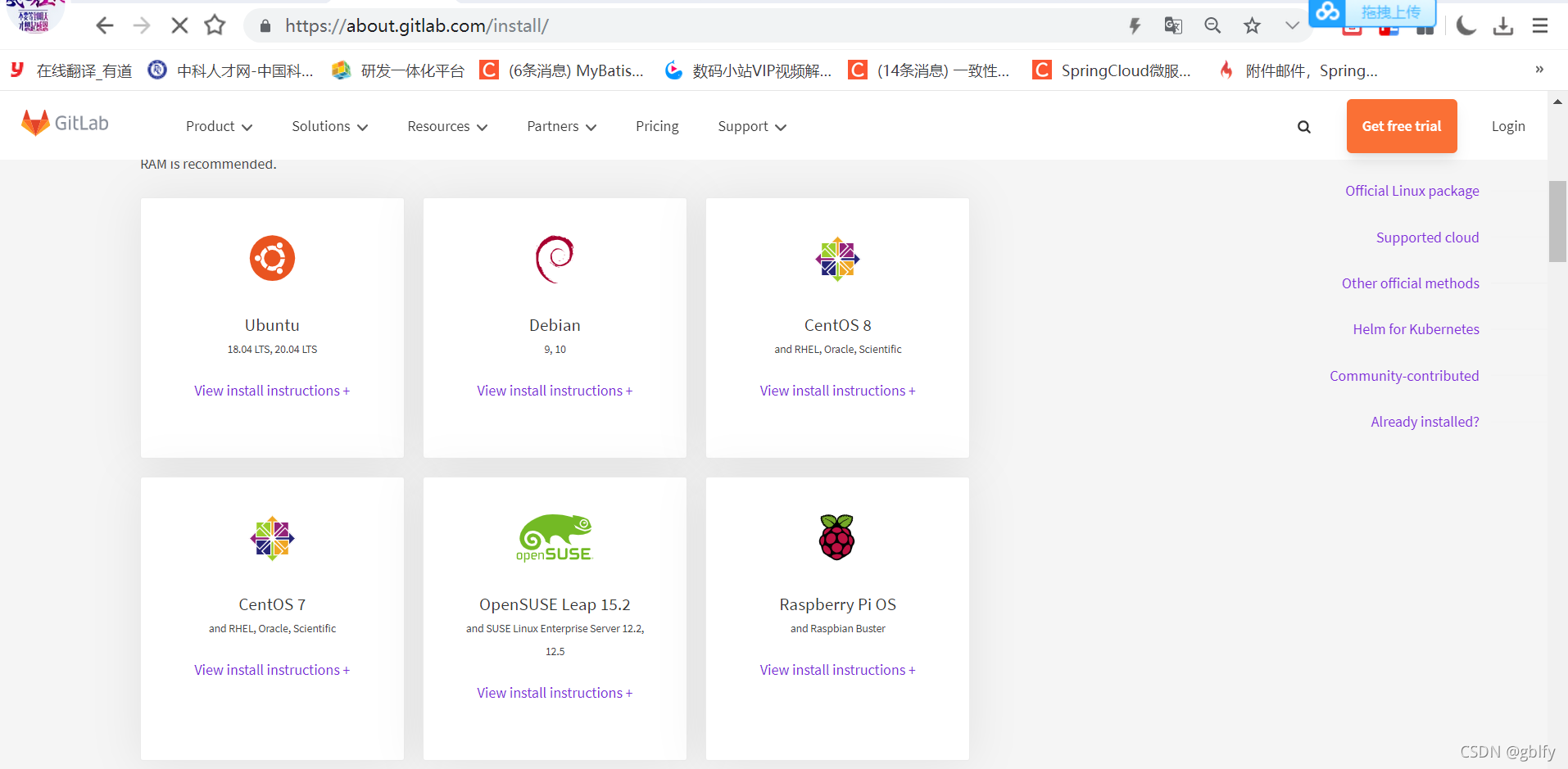Image resolution: width=1568 pixels, height=769 pixels.
Task: Open the SpringCloud微服 bookmark
Action: click(1112, 71)
